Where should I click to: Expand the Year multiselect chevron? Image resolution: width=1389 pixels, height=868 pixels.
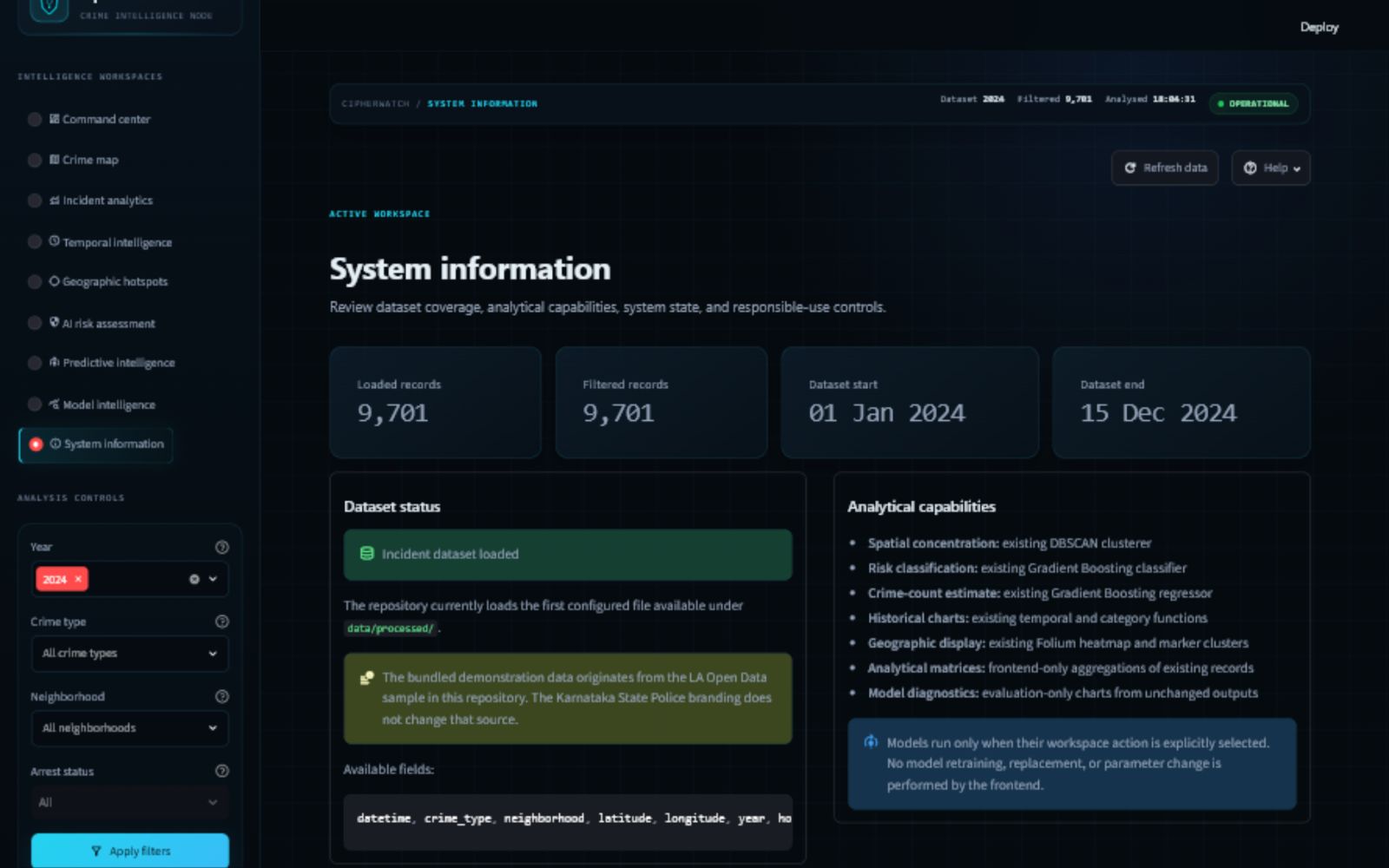(x=214, y=579)
